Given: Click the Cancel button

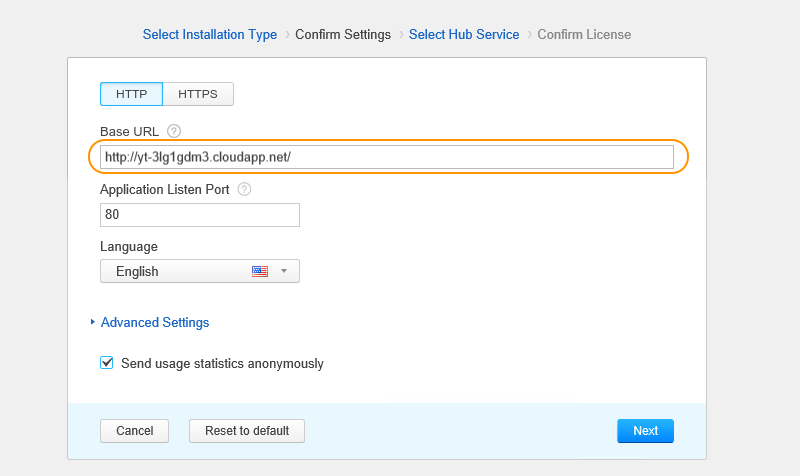Looking at the screenshot, I should tap(134, 431).
